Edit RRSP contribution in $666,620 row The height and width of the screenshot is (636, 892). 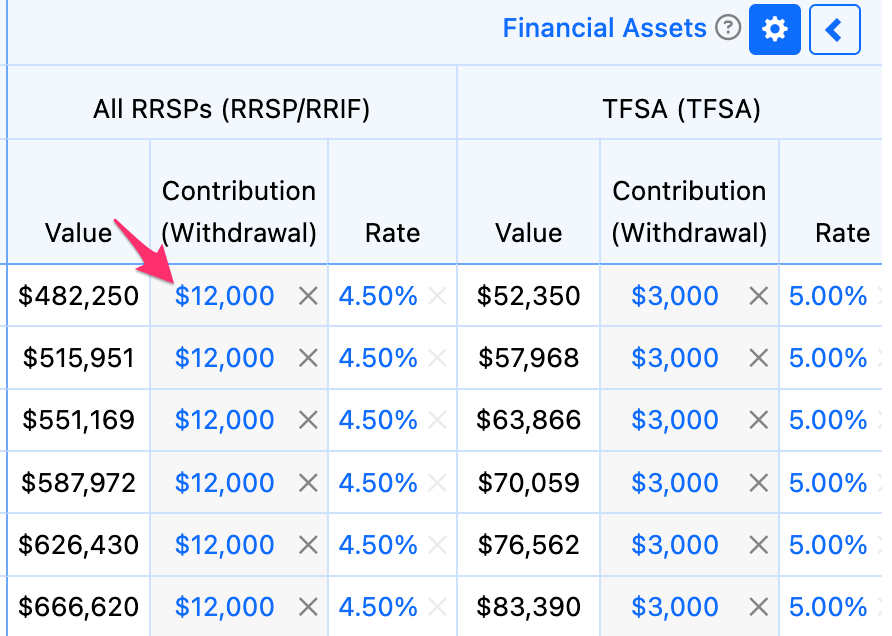[x=224, y=606]
